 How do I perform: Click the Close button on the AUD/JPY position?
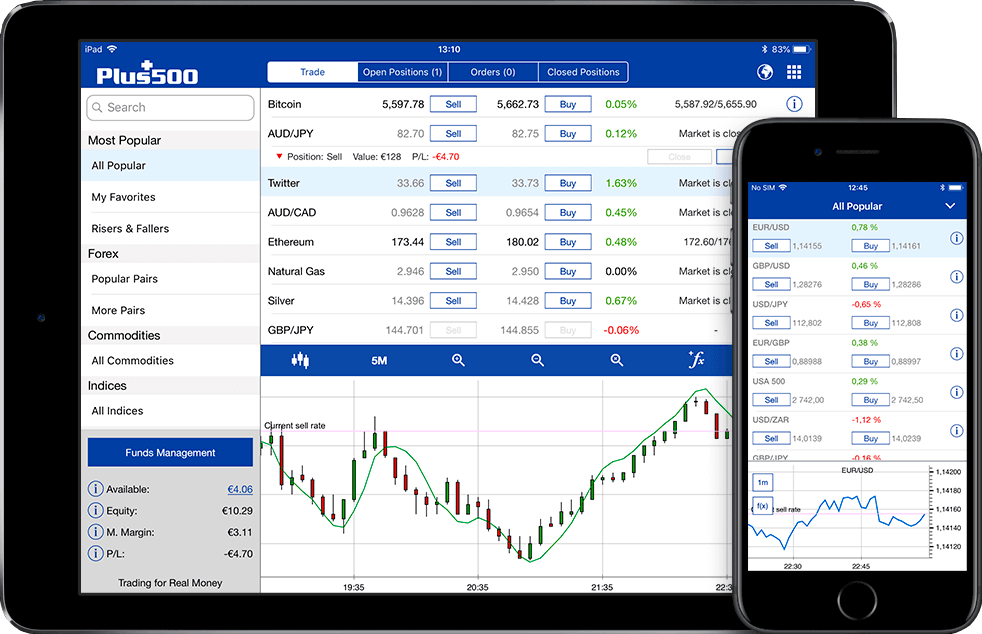(x=680, y=157)
